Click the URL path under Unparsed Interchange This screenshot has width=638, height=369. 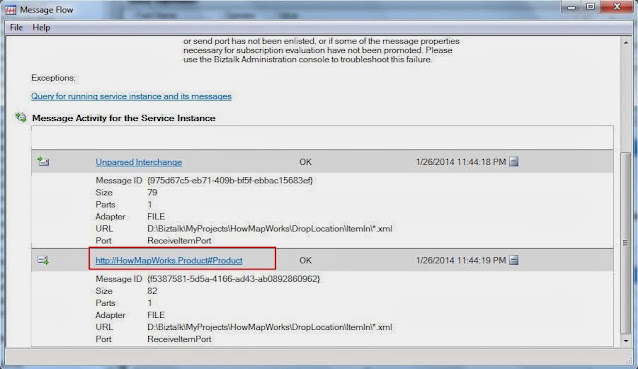(x=270, y=229)
